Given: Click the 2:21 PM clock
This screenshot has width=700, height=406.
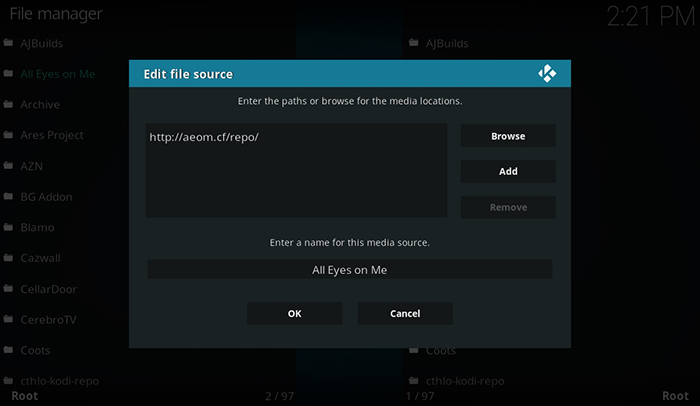Looking at the screenshot, I should coord(651,17).
